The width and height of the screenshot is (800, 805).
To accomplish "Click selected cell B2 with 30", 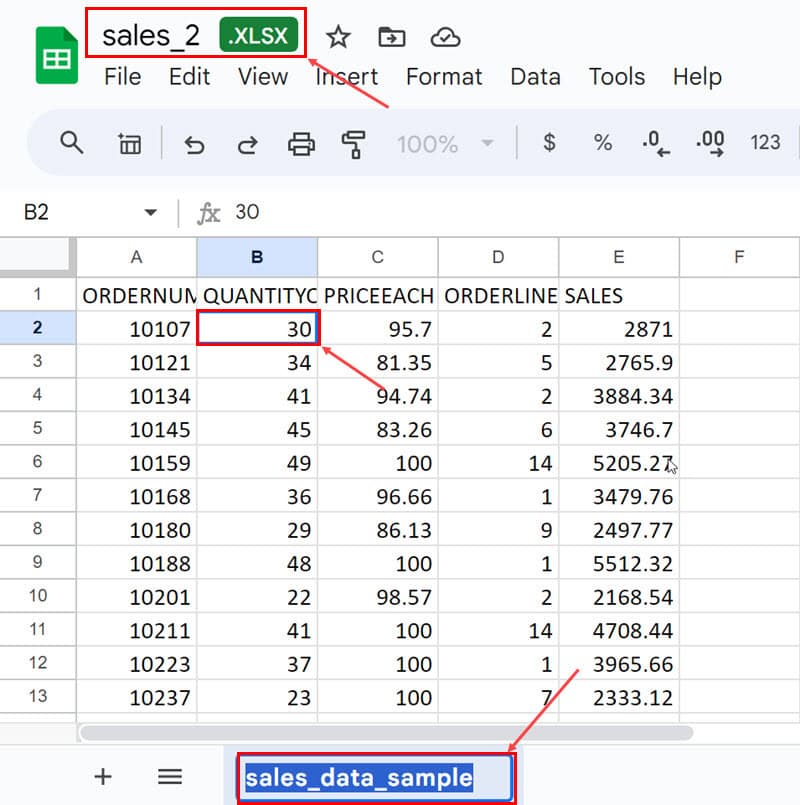I will pyautogui.click(x=258, y=328).
